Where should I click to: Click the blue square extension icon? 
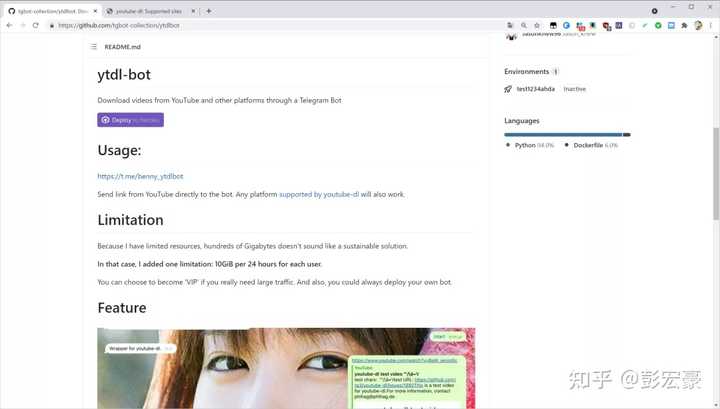click(x=671, y=25)
